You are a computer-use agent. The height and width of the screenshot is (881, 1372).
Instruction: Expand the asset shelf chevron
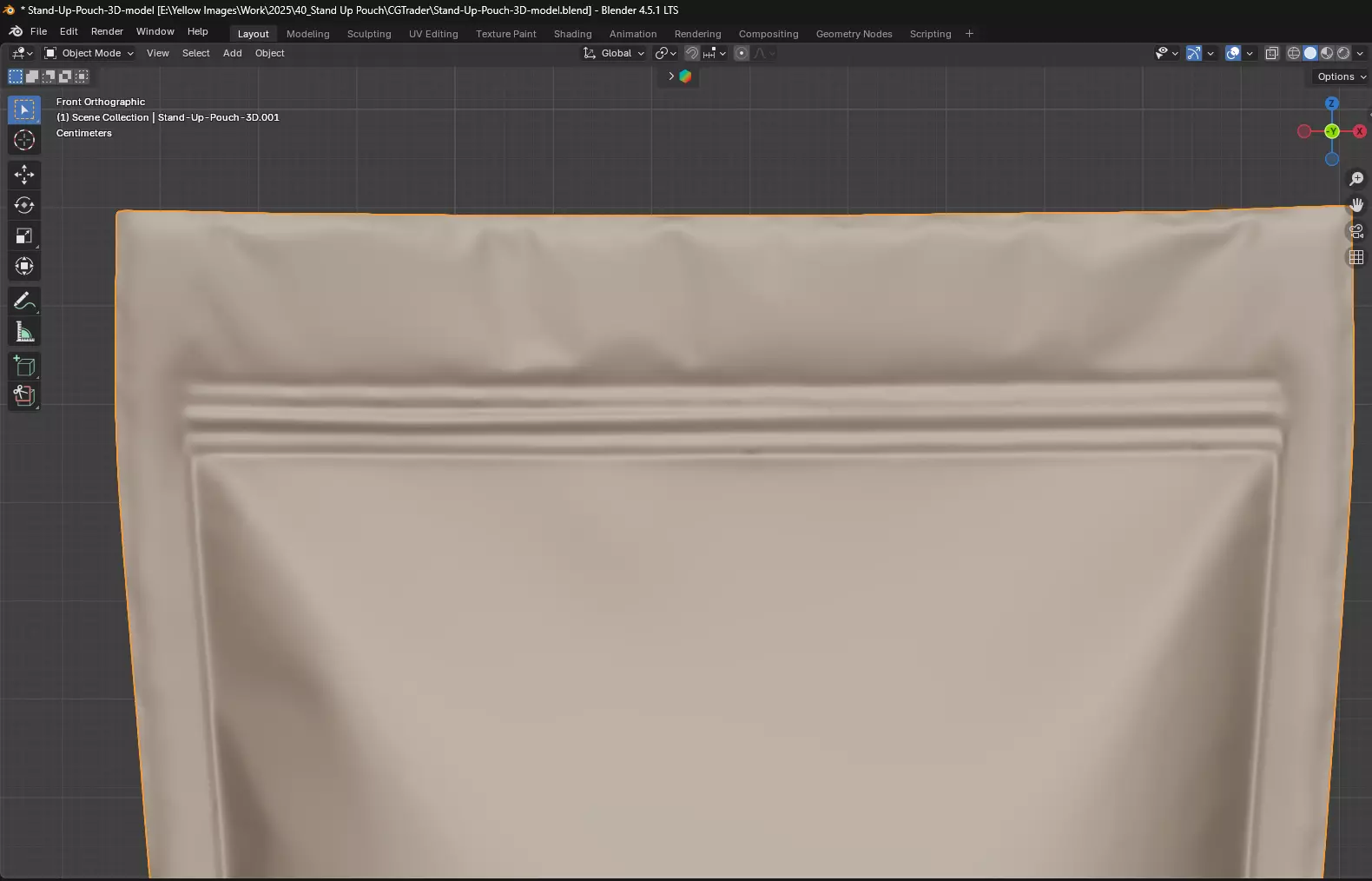(x=671, y=76)
